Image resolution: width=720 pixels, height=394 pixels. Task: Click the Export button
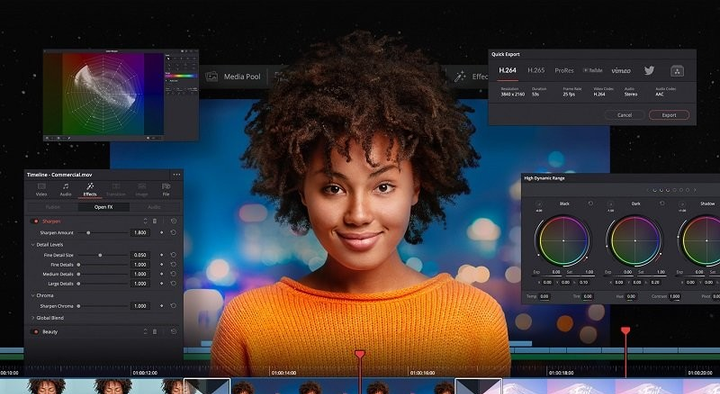669,115
